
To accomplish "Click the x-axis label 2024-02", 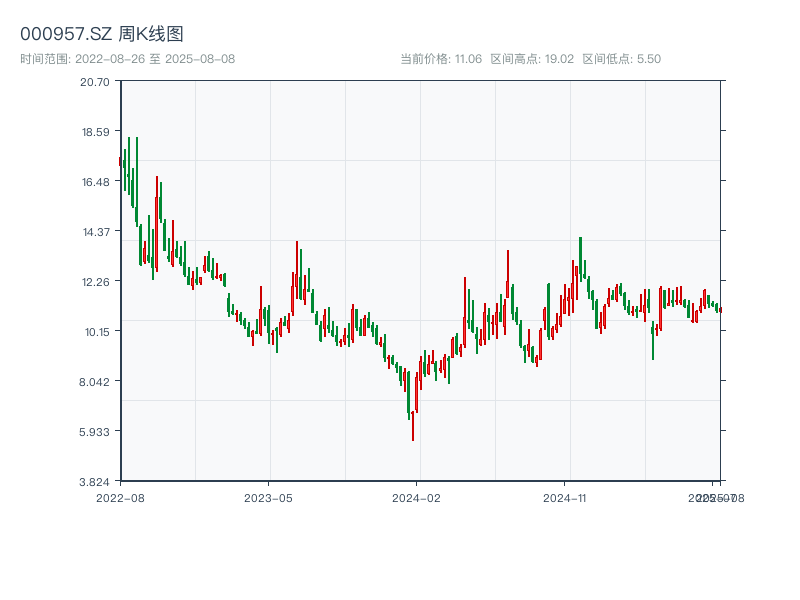I will [416, 498].
